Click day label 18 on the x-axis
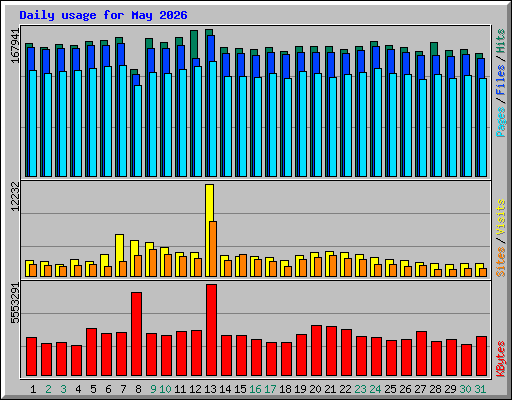 point(285,389)
